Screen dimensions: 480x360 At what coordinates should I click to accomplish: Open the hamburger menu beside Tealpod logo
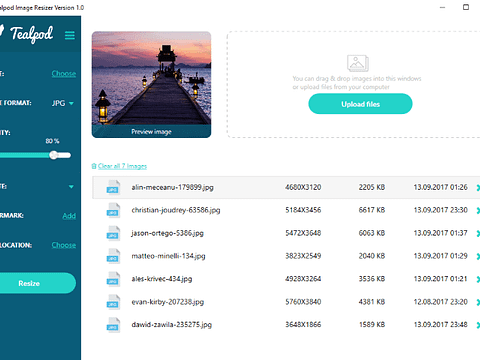pyautogui.click(x=70, y=35)
